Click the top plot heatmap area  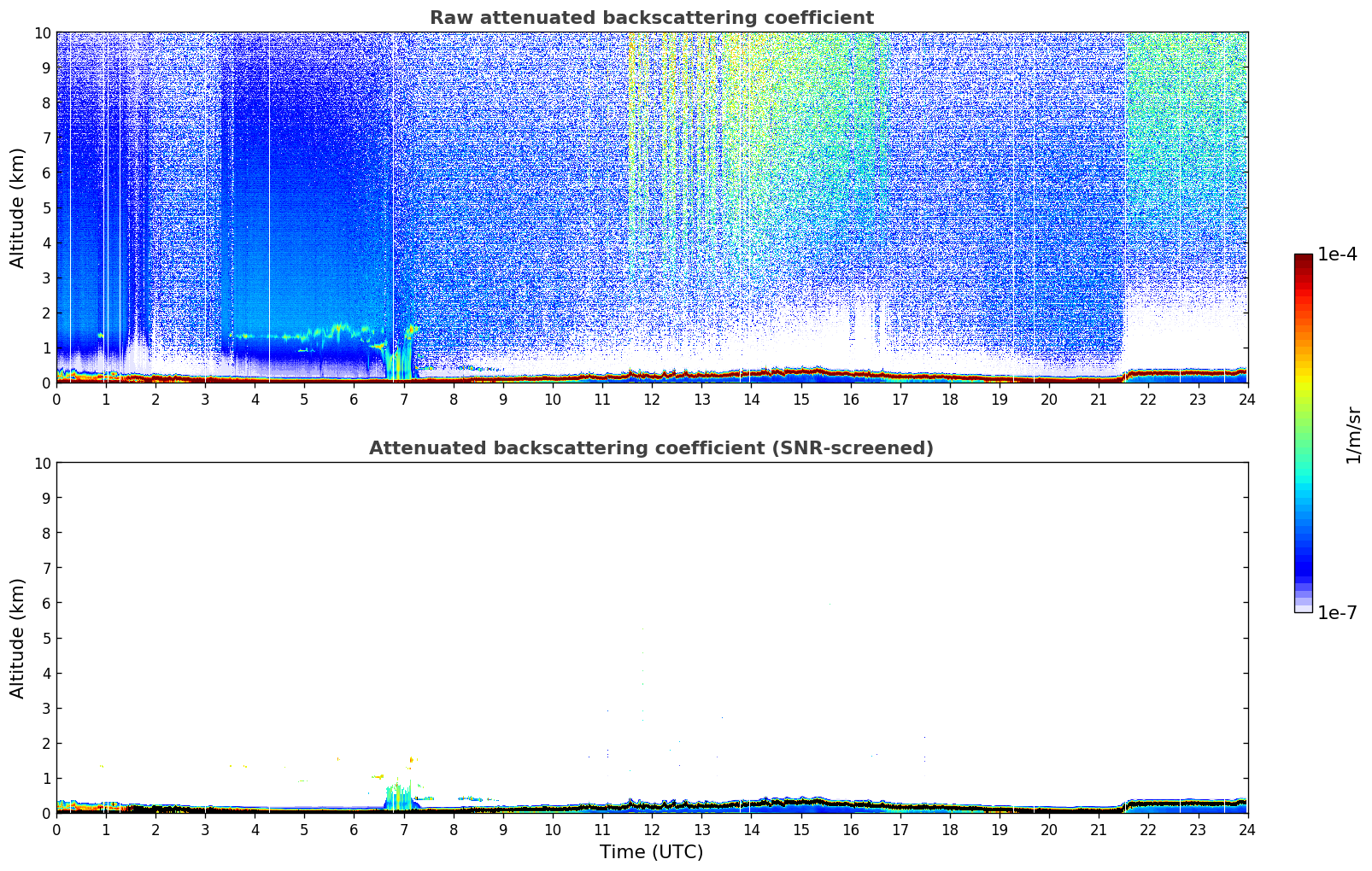[652, 208]
